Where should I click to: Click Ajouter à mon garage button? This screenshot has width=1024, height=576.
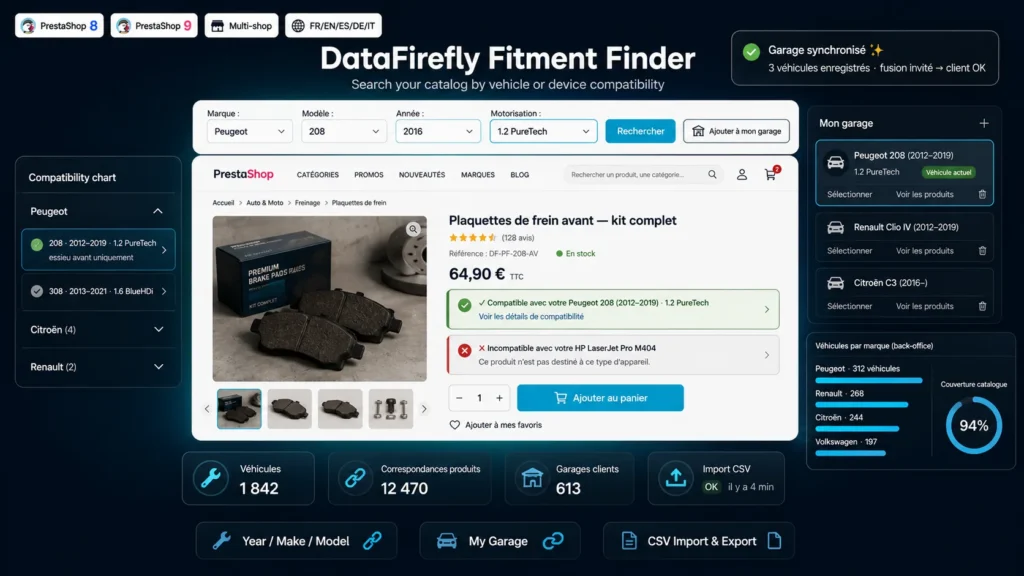click(736, 131)
